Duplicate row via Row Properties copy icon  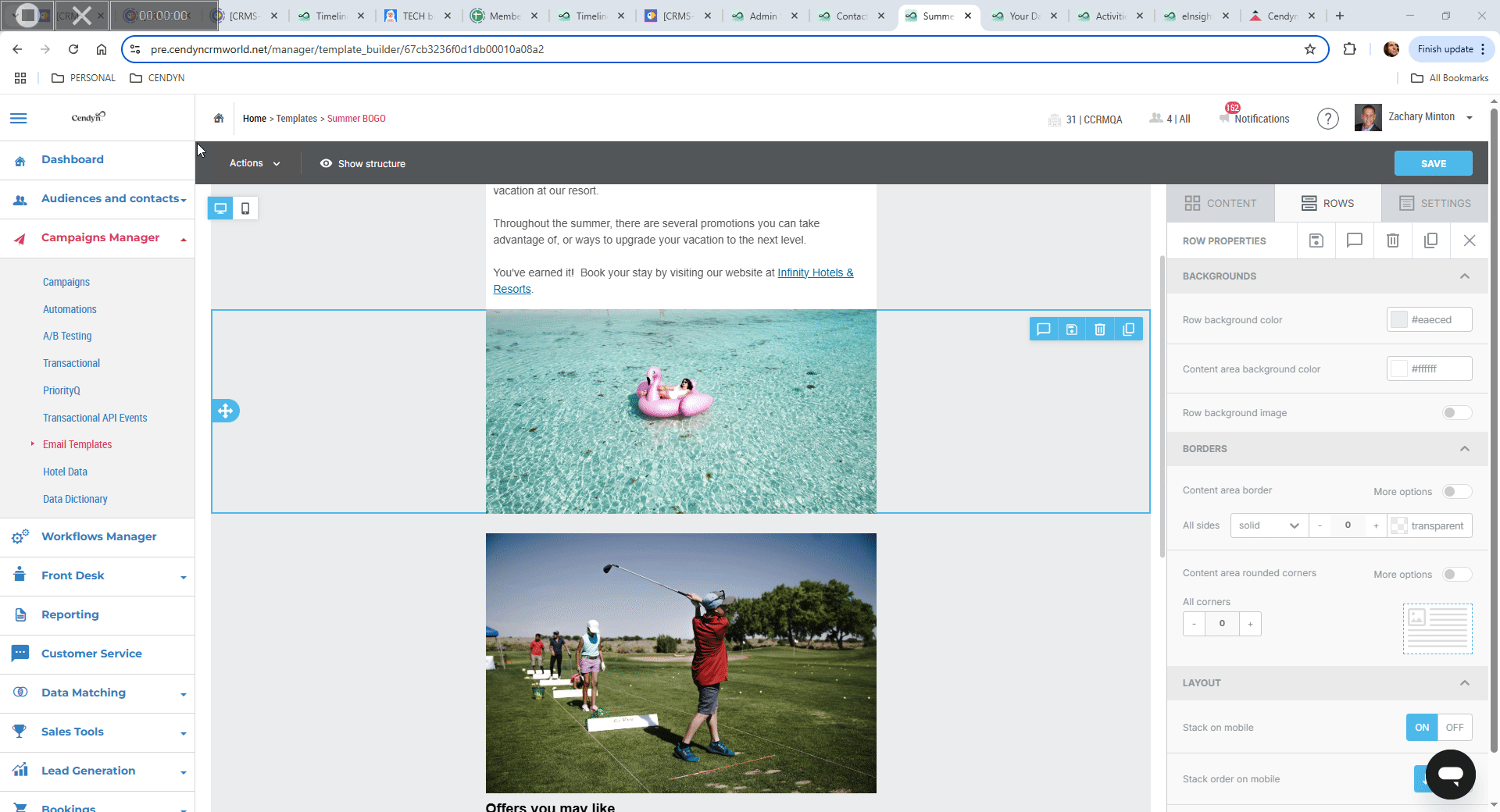pyautogui.click(x=1431, y=240)
